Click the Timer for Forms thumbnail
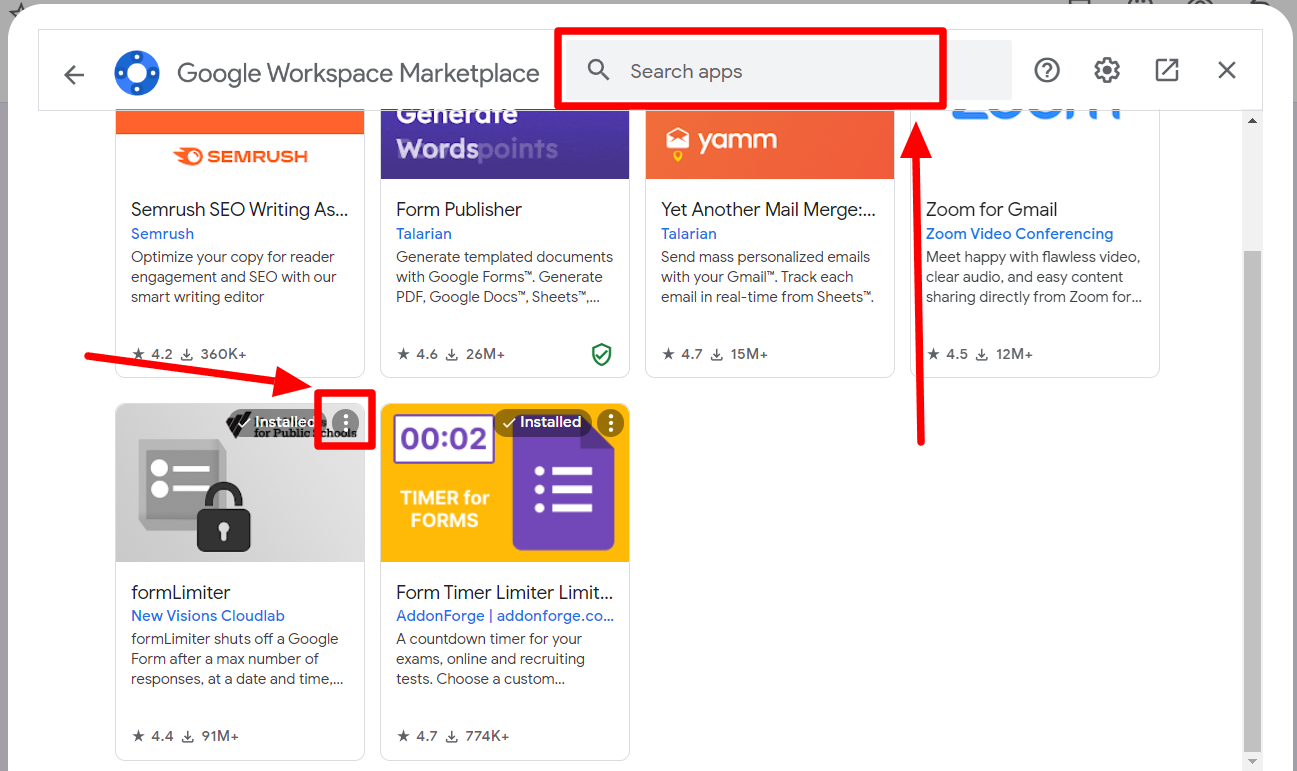This screenshot has height=771, width=1297. click(505, 483)
